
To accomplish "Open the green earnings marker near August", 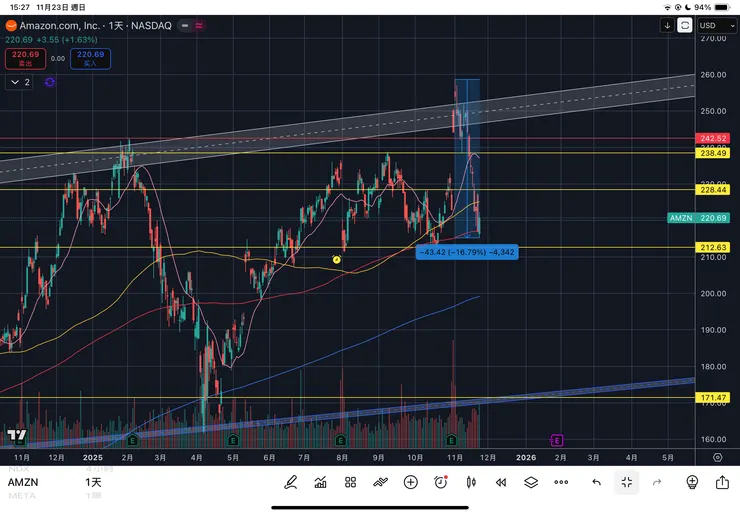I will coord(340,440).
